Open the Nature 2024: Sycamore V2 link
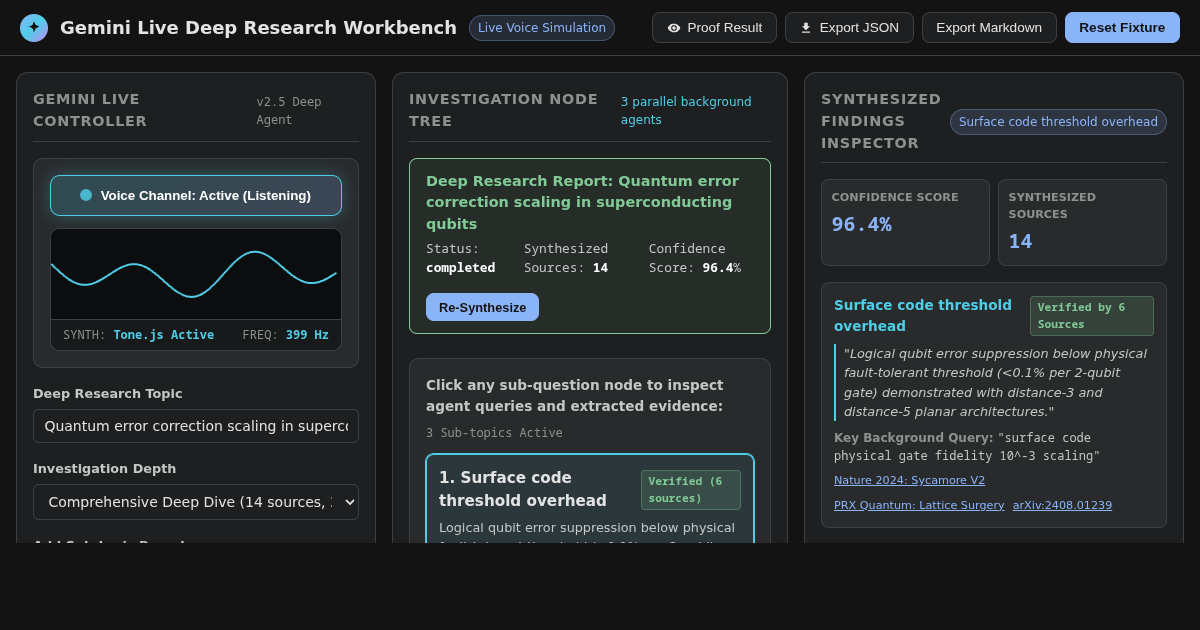The width and height of the screenshot is (1200, 630). [909, 480]
